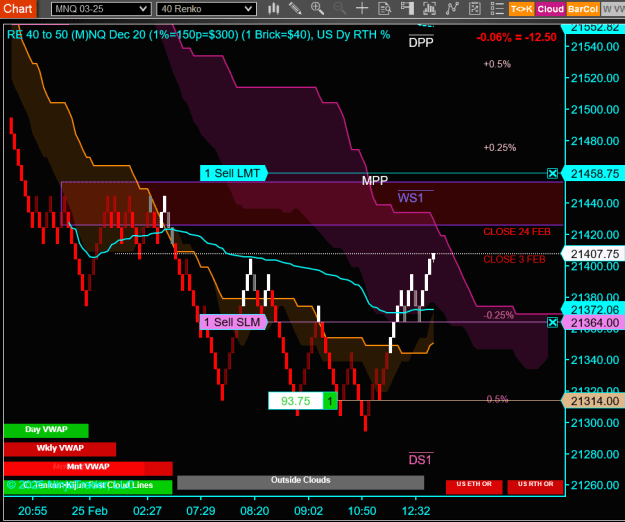This screenshot has height=522, width=625.
Task: Click the 21372.06 cyan price marker
Action: (x=594, y=310)
